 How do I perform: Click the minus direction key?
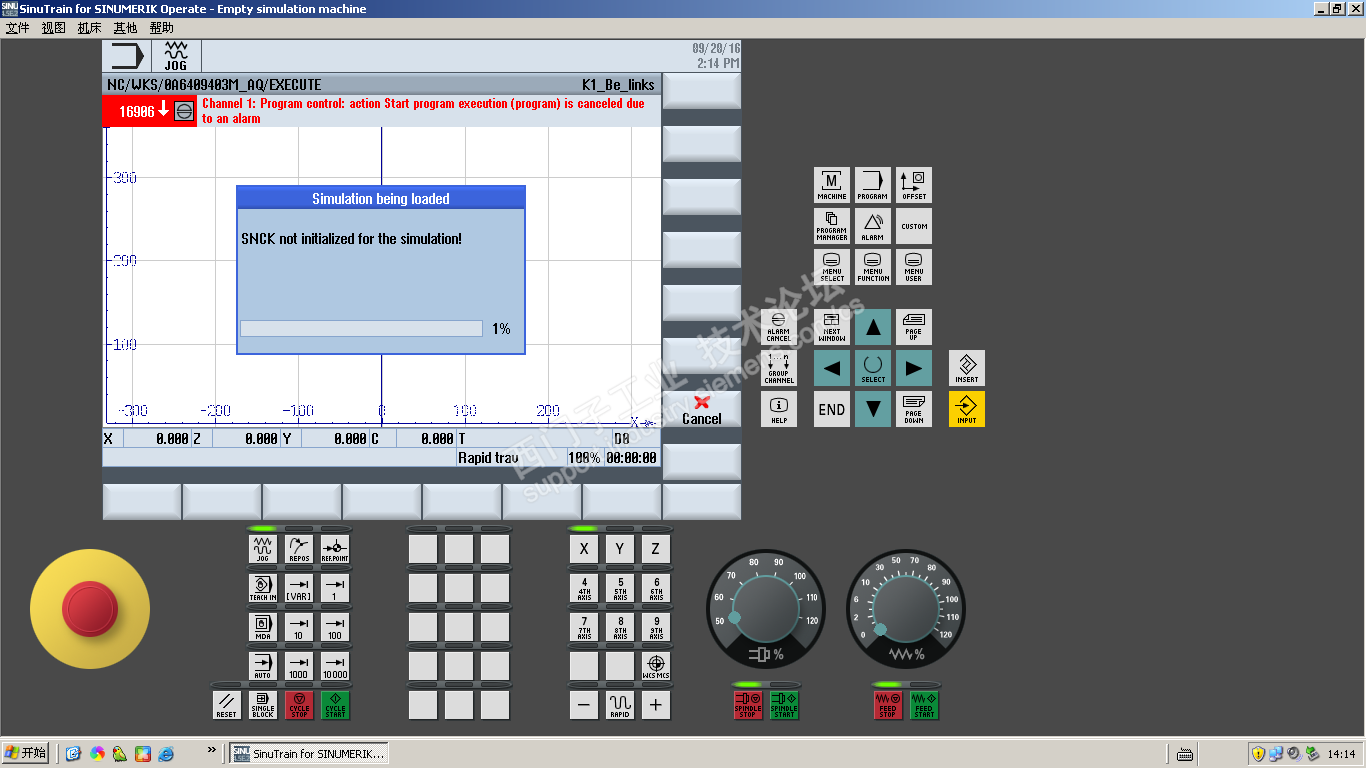[x=584, y=705]
